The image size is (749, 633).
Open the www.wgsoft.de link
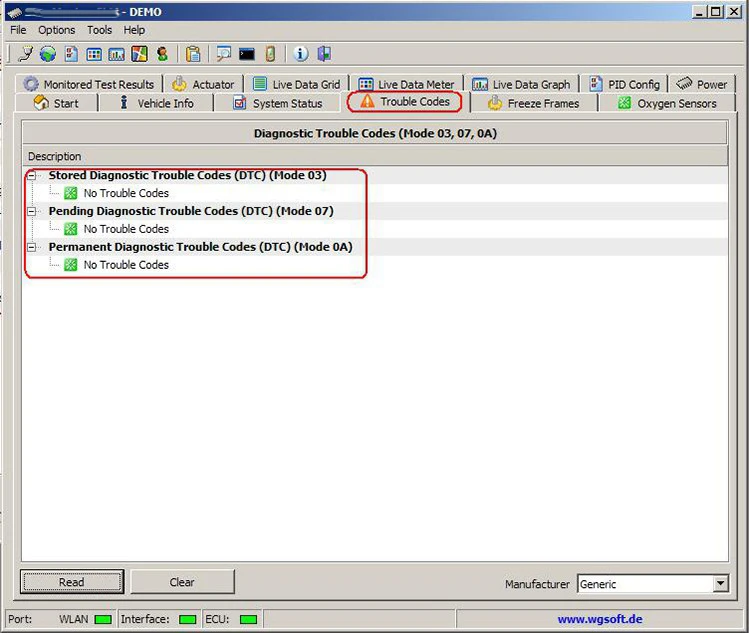pos(599,619)
